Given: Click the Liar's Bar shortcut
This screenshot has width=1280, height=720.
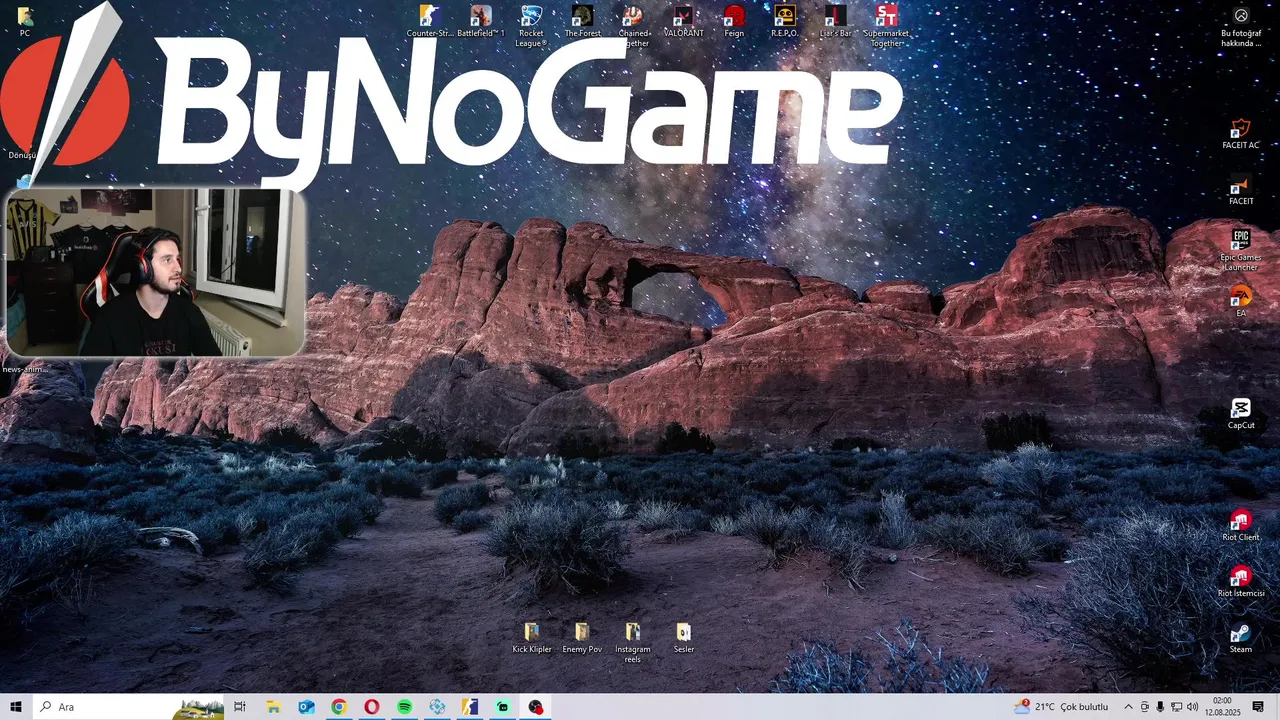Looking at the screenshot, I should (835, 20).
